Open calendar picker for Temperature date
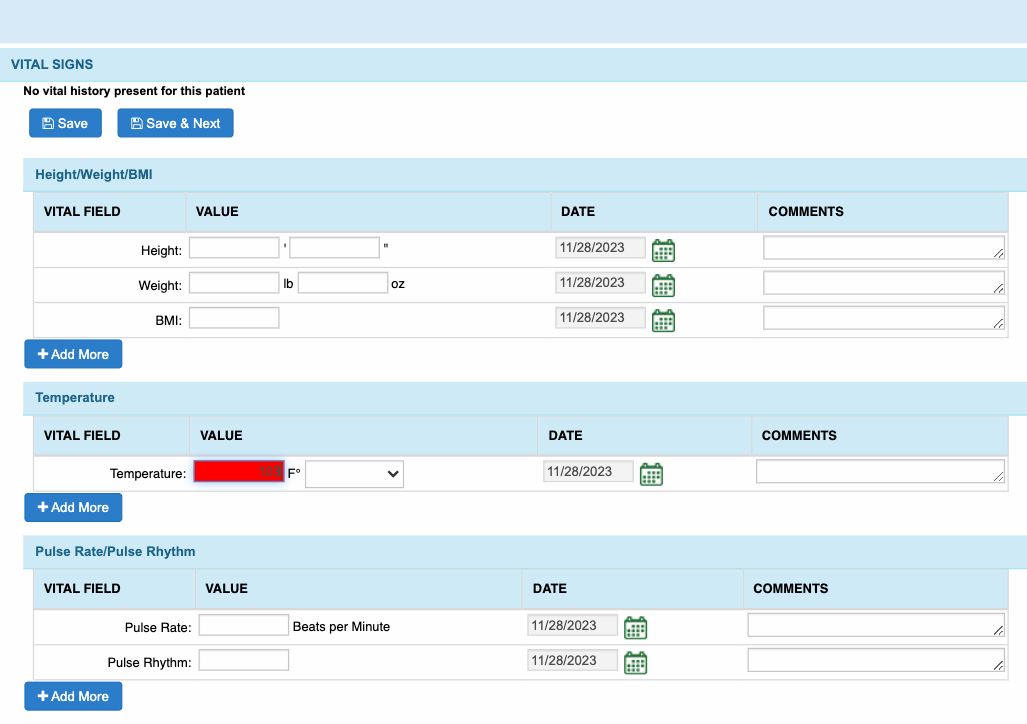This screenshot has width=1027, height=724. 651,474
